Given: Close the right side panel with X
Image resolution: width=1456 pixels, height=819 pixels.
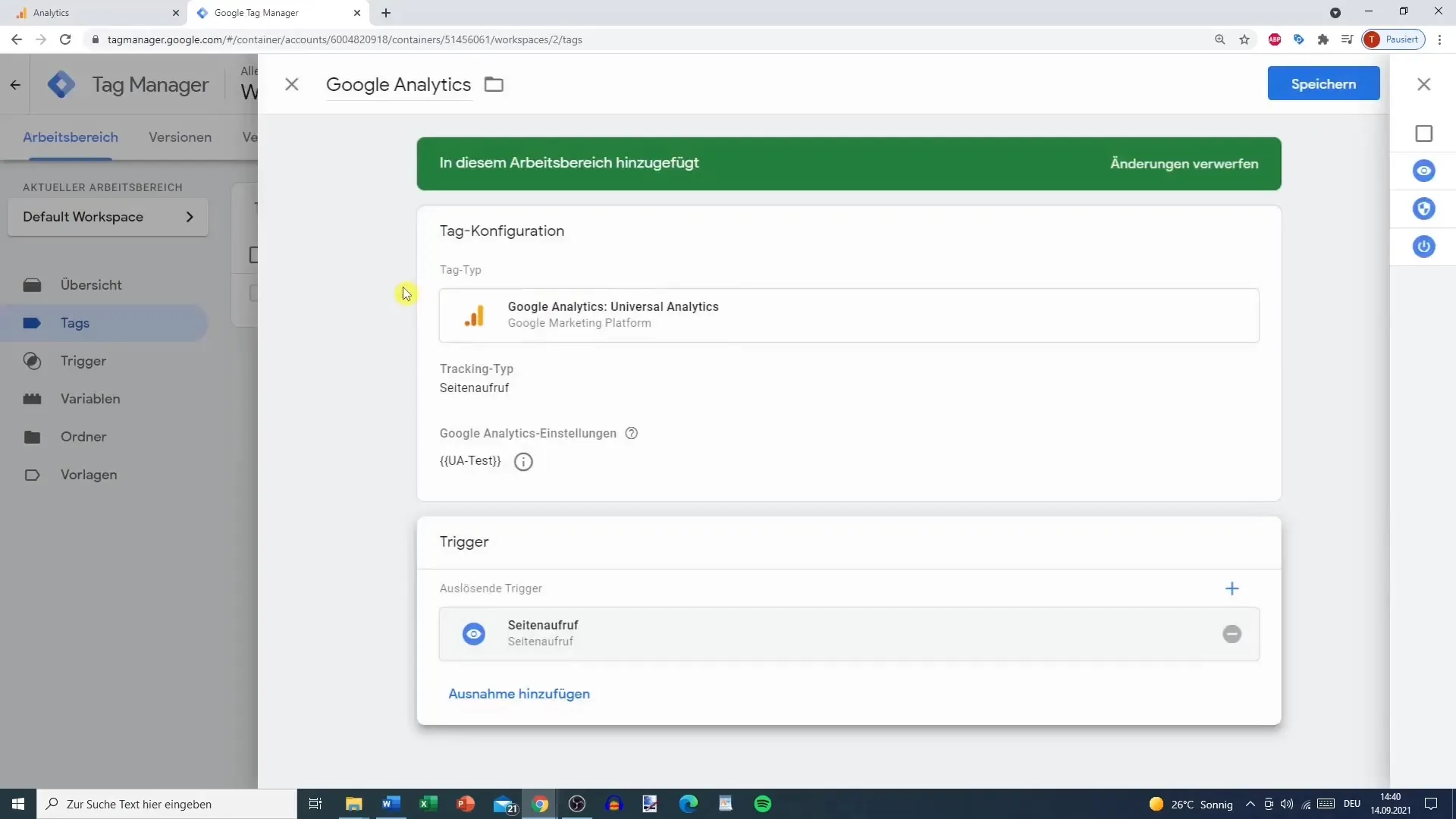Looking at the screenshot, I should point(1423,84).
